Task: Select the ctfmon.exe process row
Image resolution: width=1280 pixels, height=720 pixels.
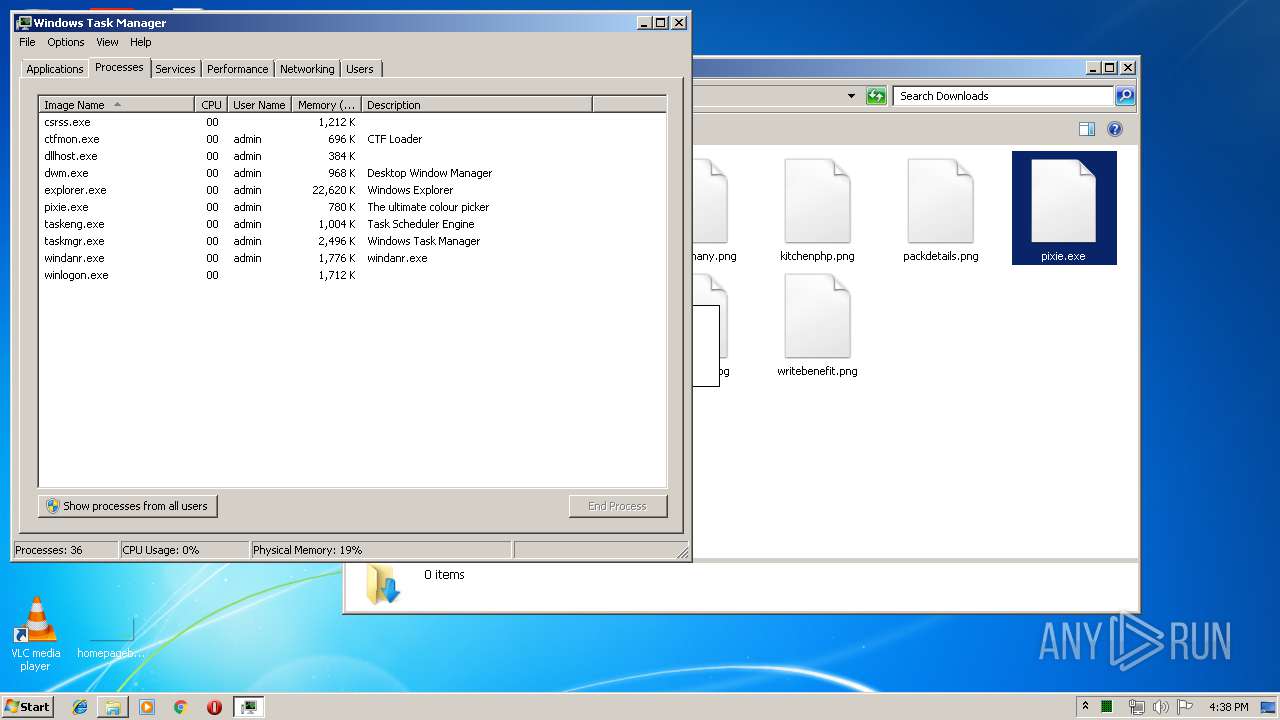Action: coord(352,139)
